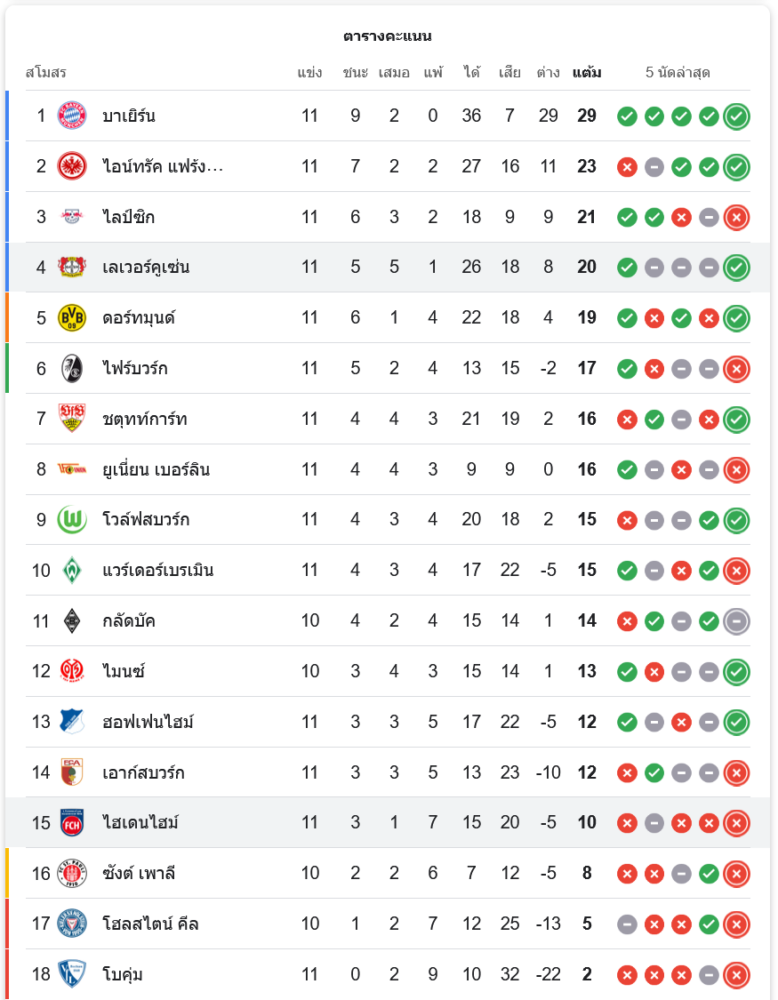778x1000 pixels.
Task: Click the แต้ม points column header
Action: 587,73
